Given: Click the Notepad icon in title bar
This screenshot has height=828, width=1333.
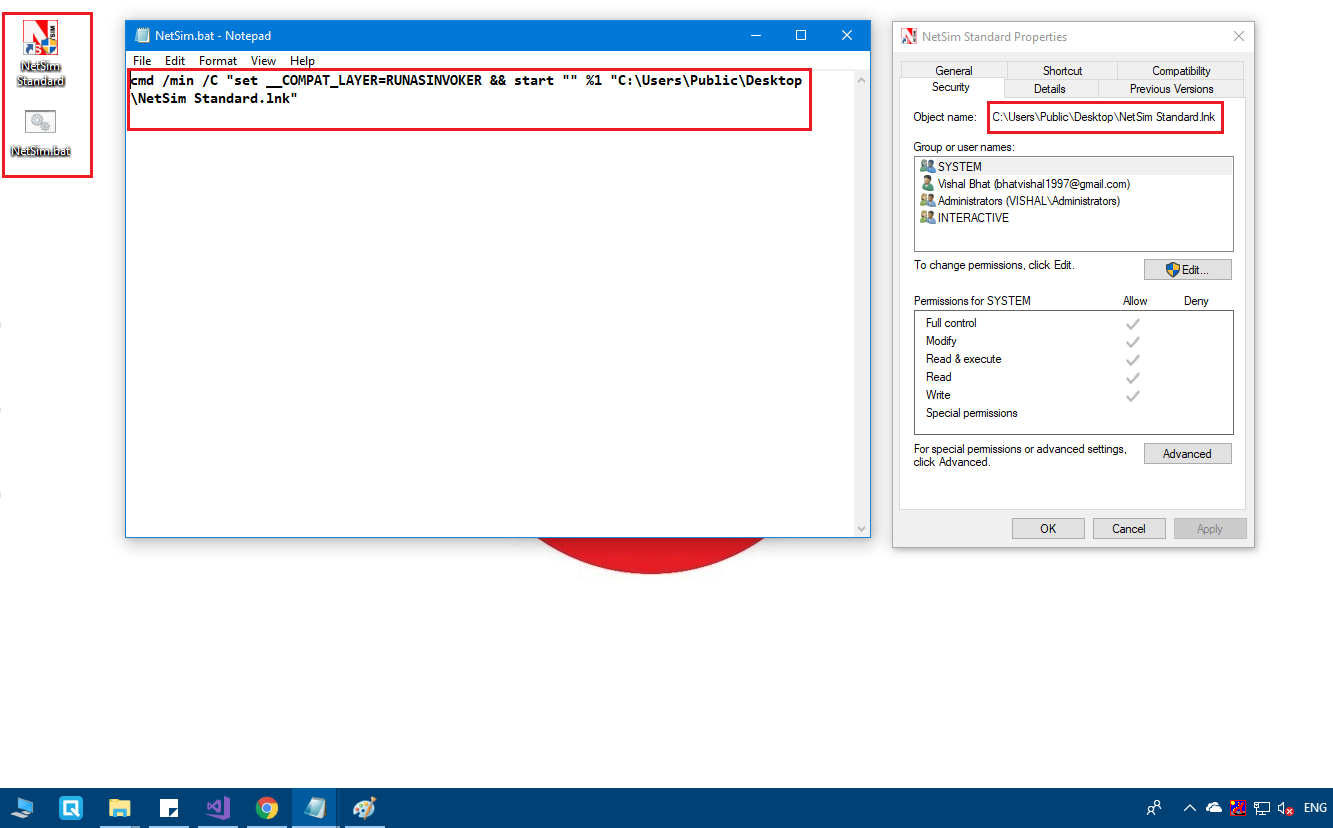Looking at the screenshot, I should 141,35.
